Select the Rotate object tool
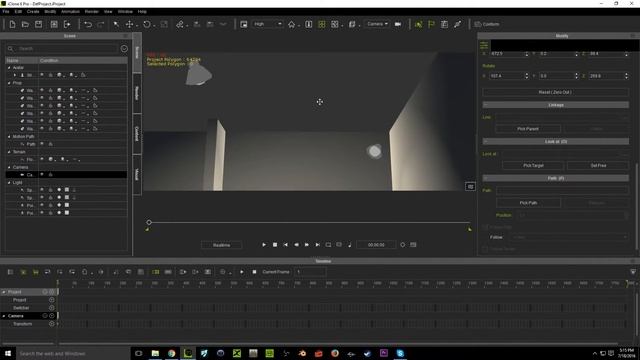 147,24
